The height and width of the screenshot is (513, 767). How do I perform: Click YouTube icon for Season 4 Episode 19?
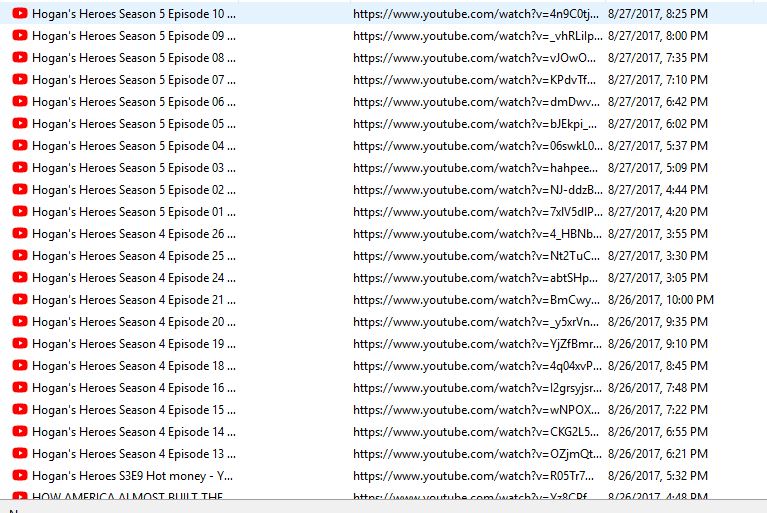pos(20,343)
